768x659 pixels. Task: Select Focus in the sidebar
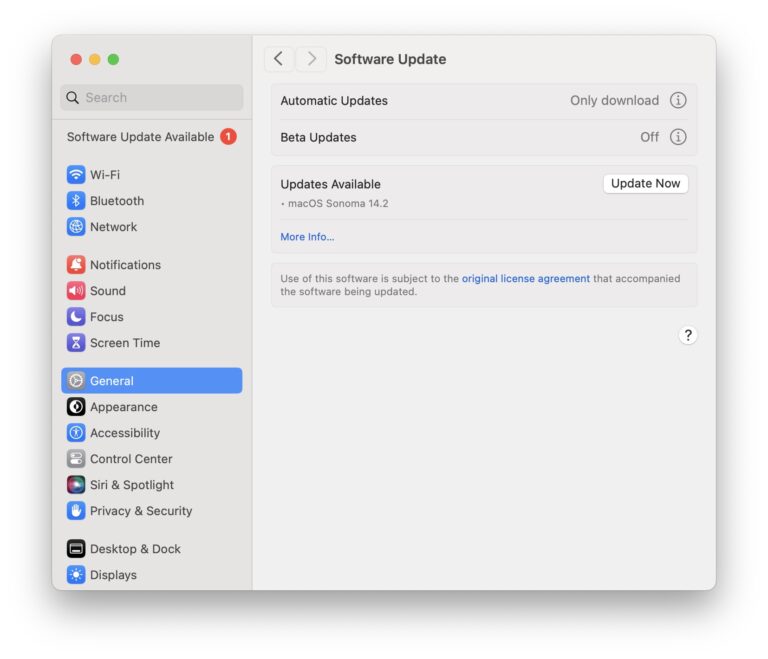[106, 317]
